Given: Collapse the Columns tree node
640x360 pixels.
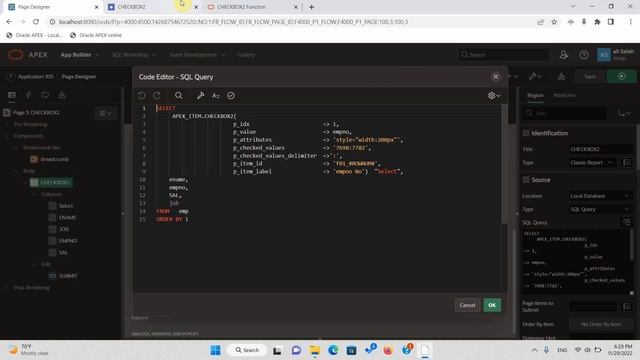Looking at the screenshot, I should pos(34,194).
